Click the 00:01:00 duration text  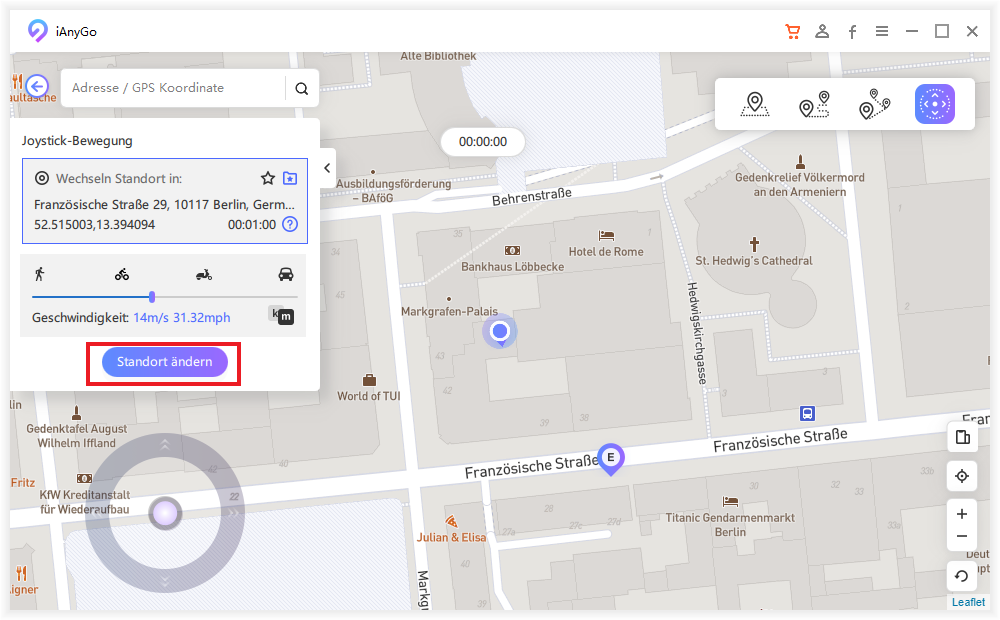click(x=252, y=225)
